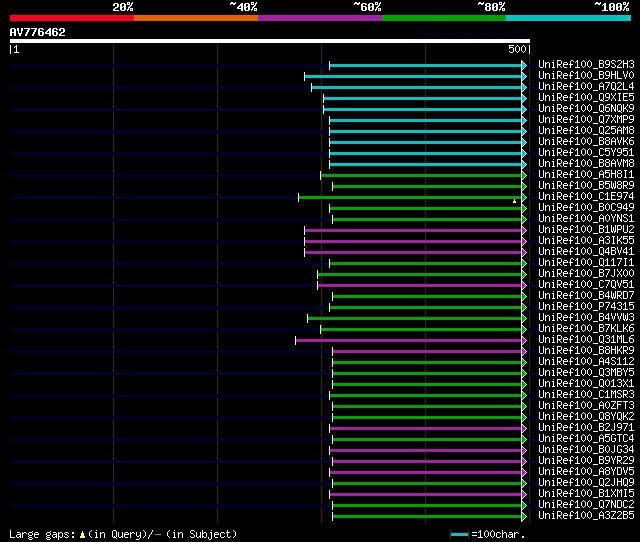The width and height of the screenshot is (640, 542).
Task: Open the UniRef100_Q9XIE5 hit entry
Action: [586, 98]
